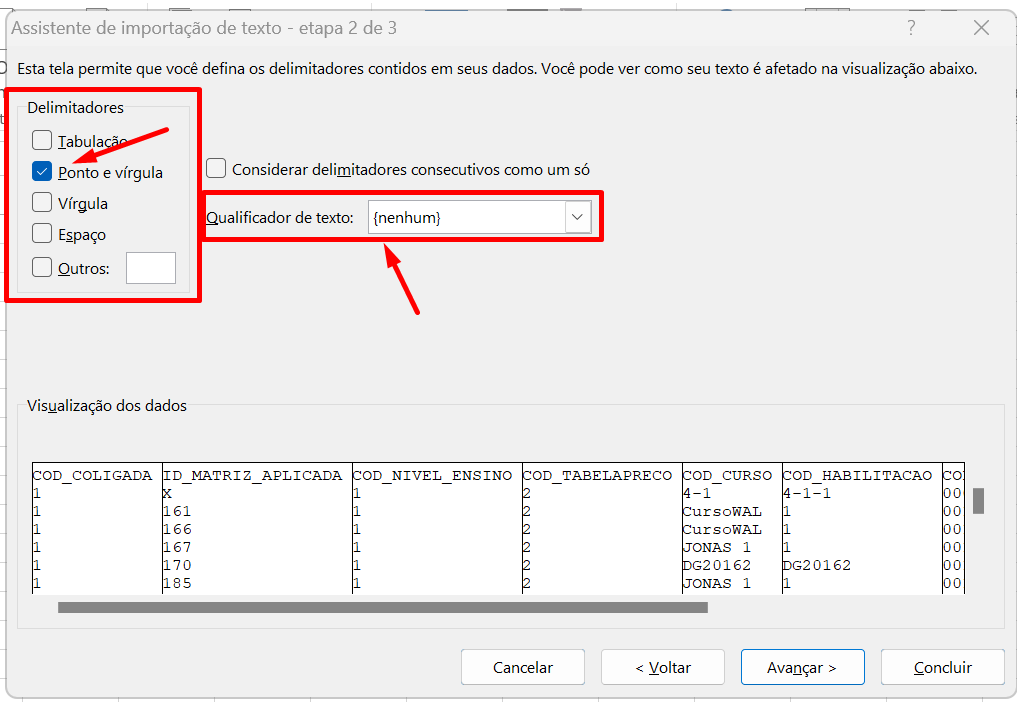
Task: Click the Avançar button
Action: [x=802, y=667]
